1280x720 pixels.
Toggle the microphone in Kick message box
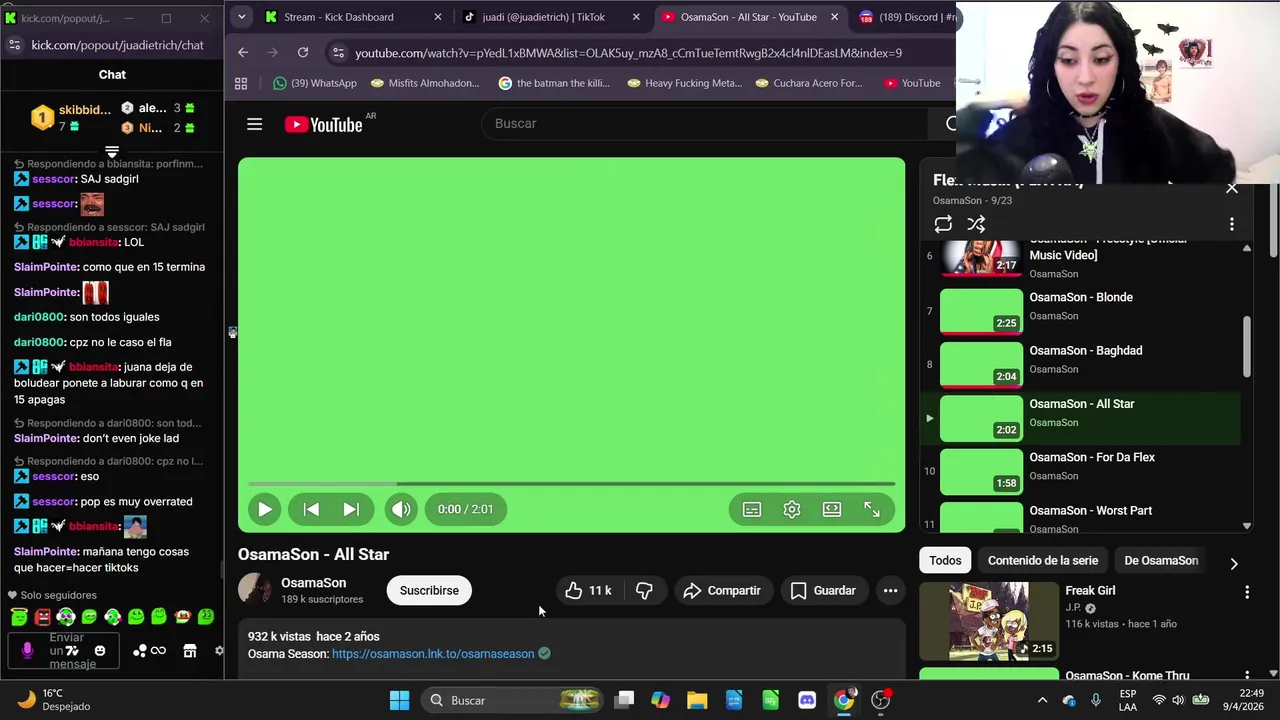click(x=27, y=651)
